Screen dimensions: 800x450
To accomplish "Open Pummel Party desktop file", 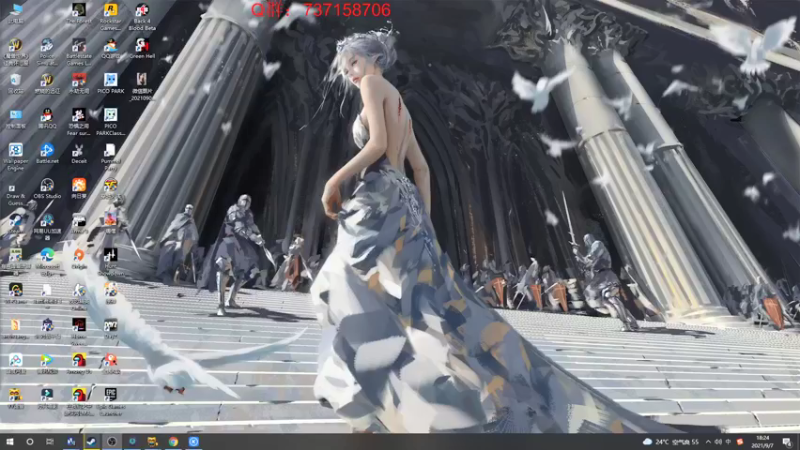I will pyautogui.click(x=110, y=157).
